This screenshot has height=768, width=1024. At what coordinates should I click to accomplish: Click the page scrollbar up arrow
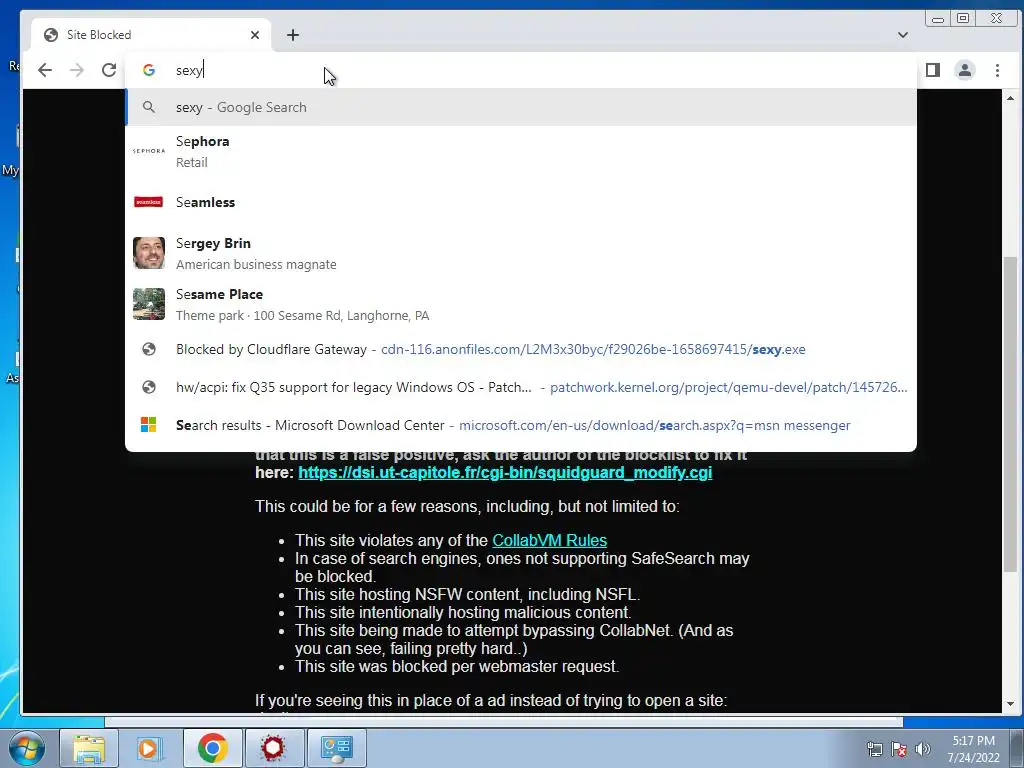tap(1010, 98)
